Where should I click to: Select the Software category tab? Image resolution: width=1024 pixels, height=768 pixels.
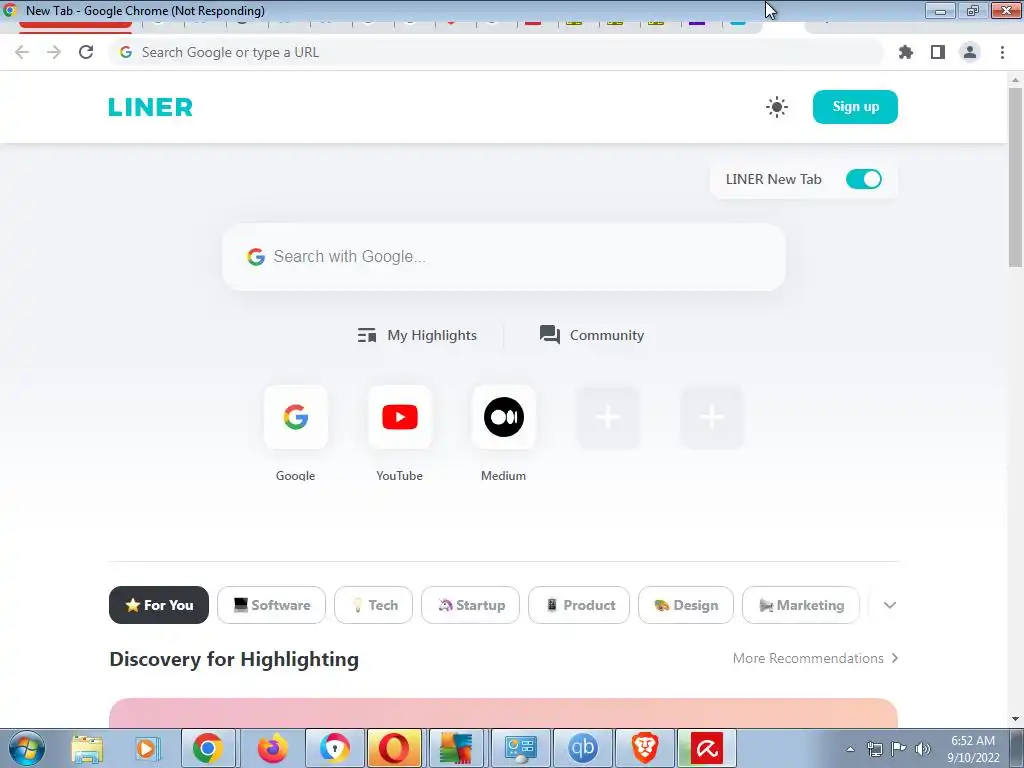tap(271, 605)
